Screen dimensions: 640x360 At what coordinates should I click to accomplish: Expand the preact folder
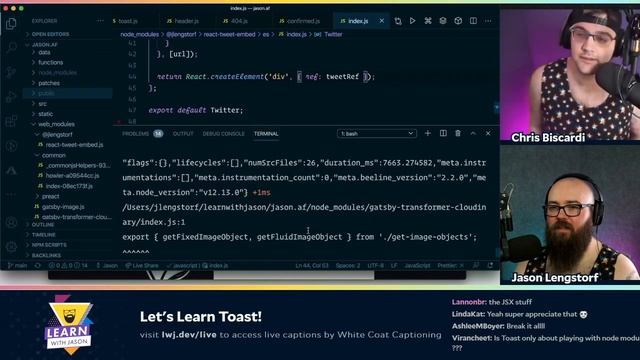point(51,196)
